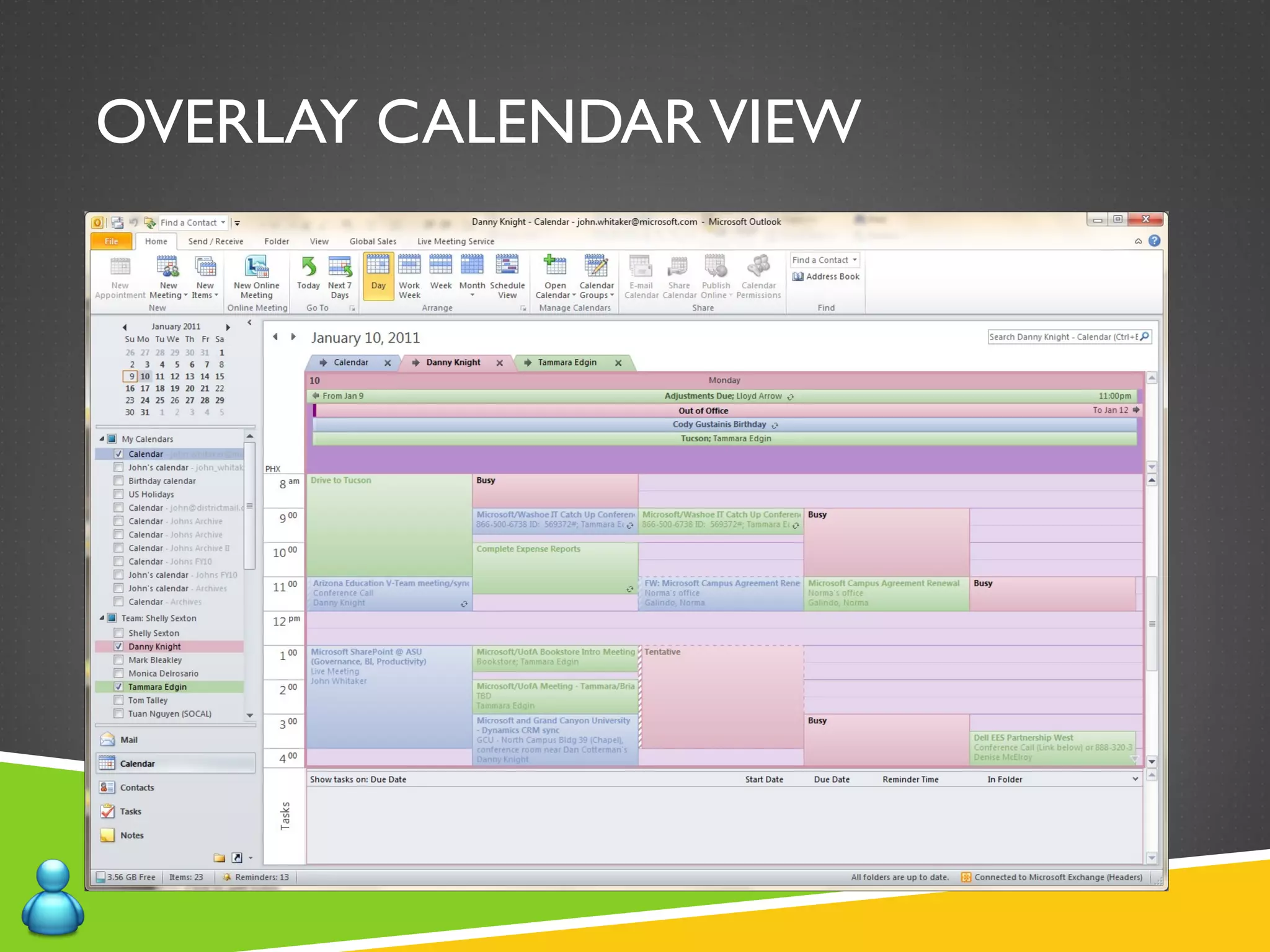Screen dimensions: 1270x952
Task: Check the Shelly Sexton calendar checkbox
Action: [118, 633]
